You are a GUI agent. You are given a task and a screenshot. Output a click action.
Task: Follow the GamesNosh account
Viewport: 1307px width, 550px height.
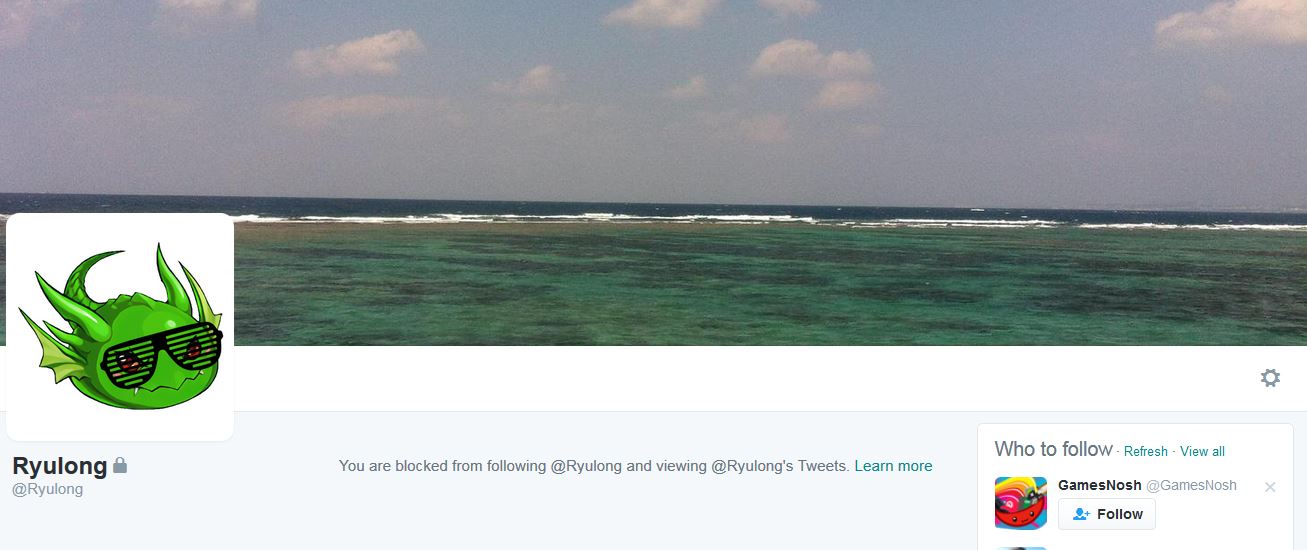tap(1107, 514)
